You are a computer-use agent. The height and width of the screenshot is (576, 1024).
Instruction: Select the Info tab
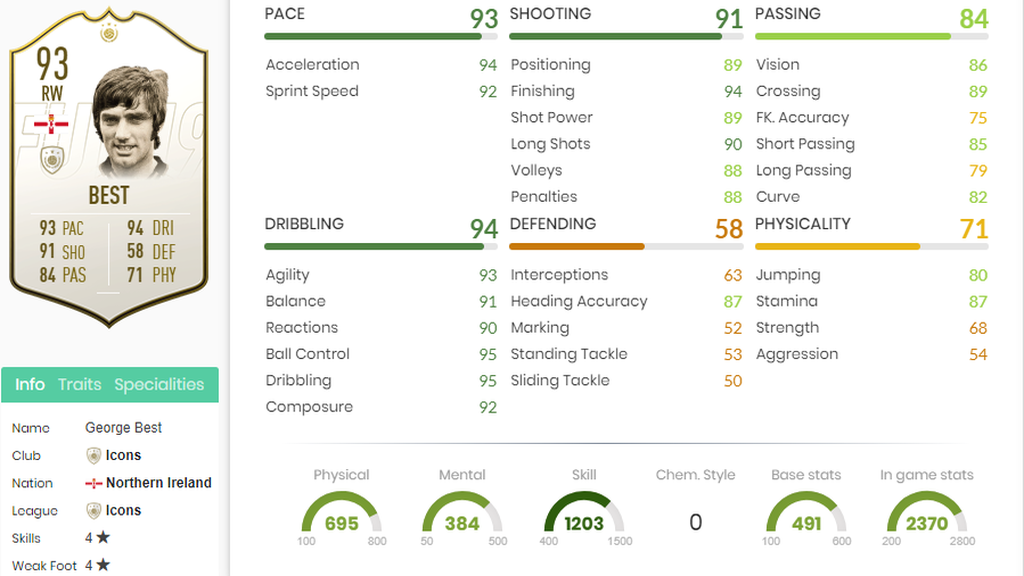tap(30, 384)
